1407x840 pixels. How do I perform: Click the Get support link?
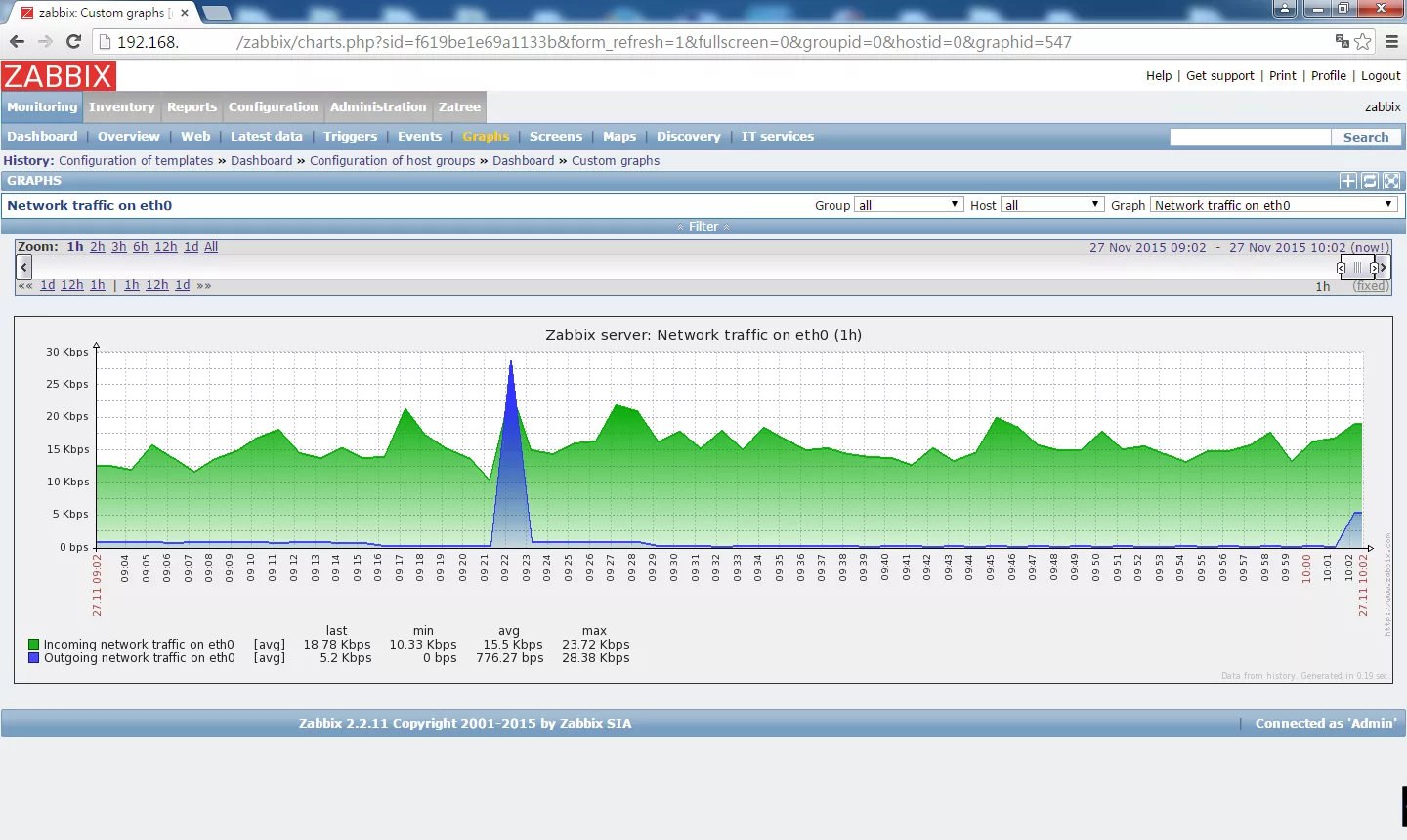(x=1220, y=76)
